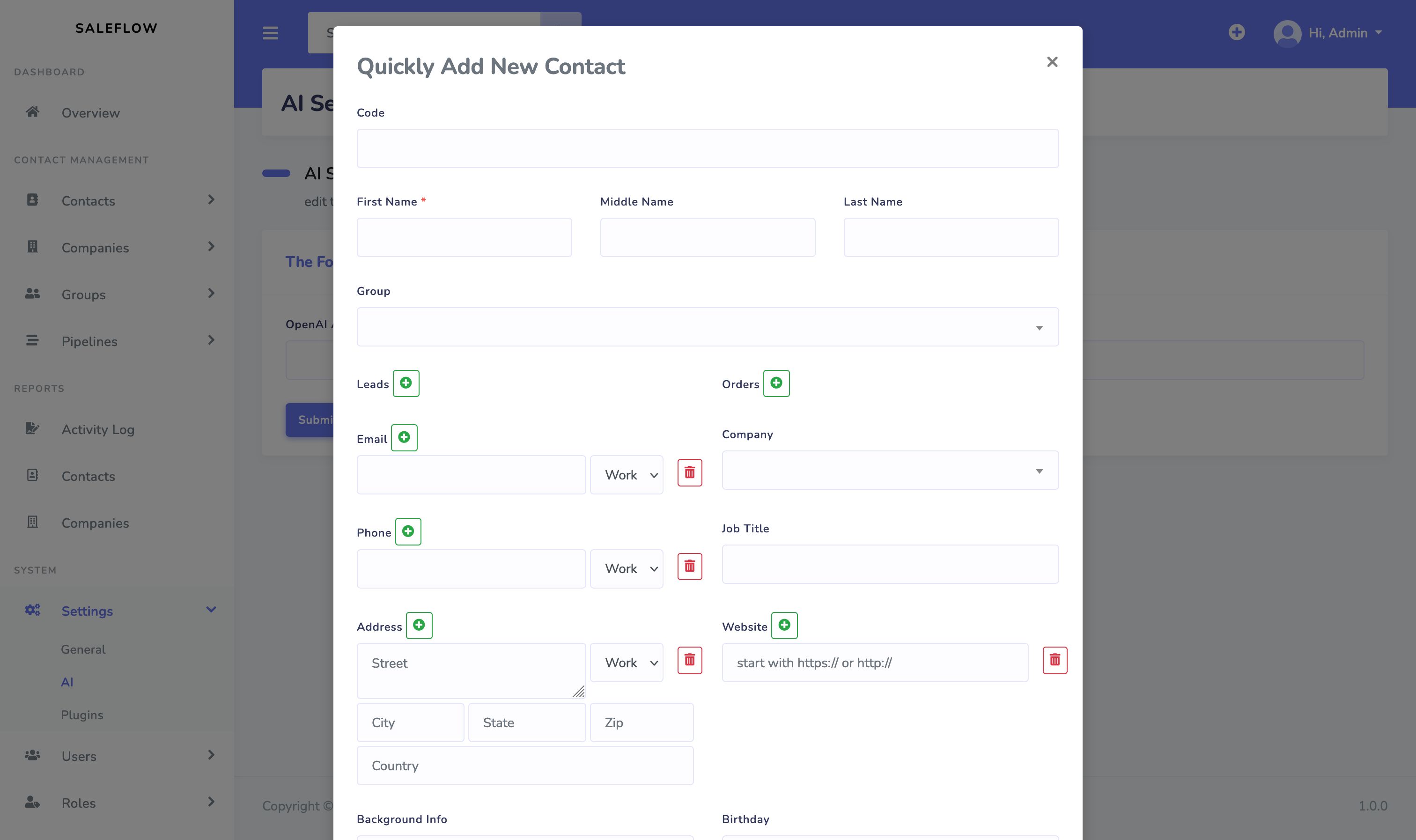Image resolution: width=1416 pixels, height=840 pixels.
Task: Select address type Work dropdown
Action: pyautogui.click(x=626, y=663)
